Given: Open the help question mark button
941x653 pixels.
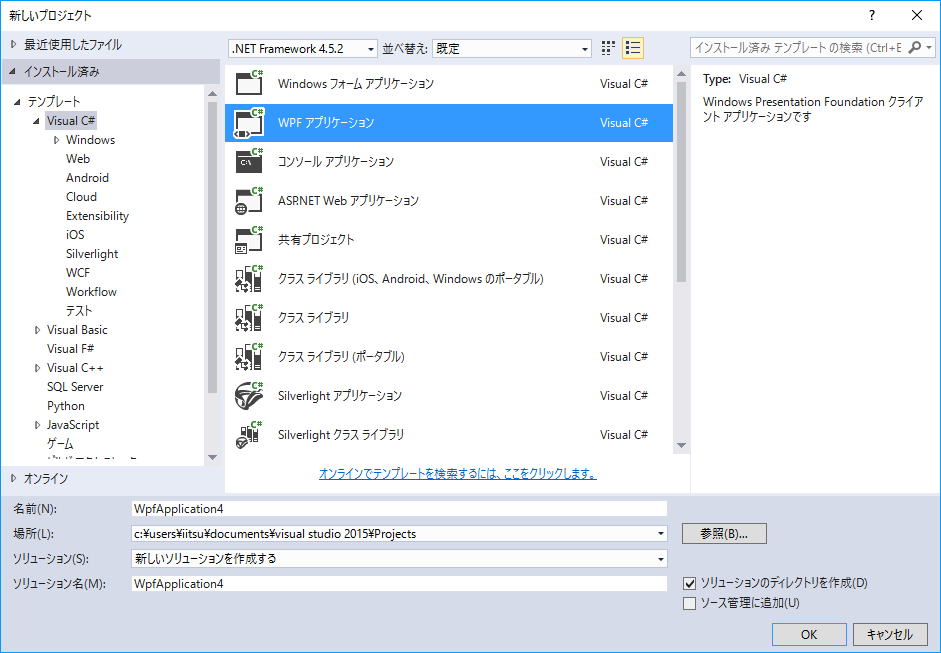Looking at the screenshot, I should pos(872,15).
